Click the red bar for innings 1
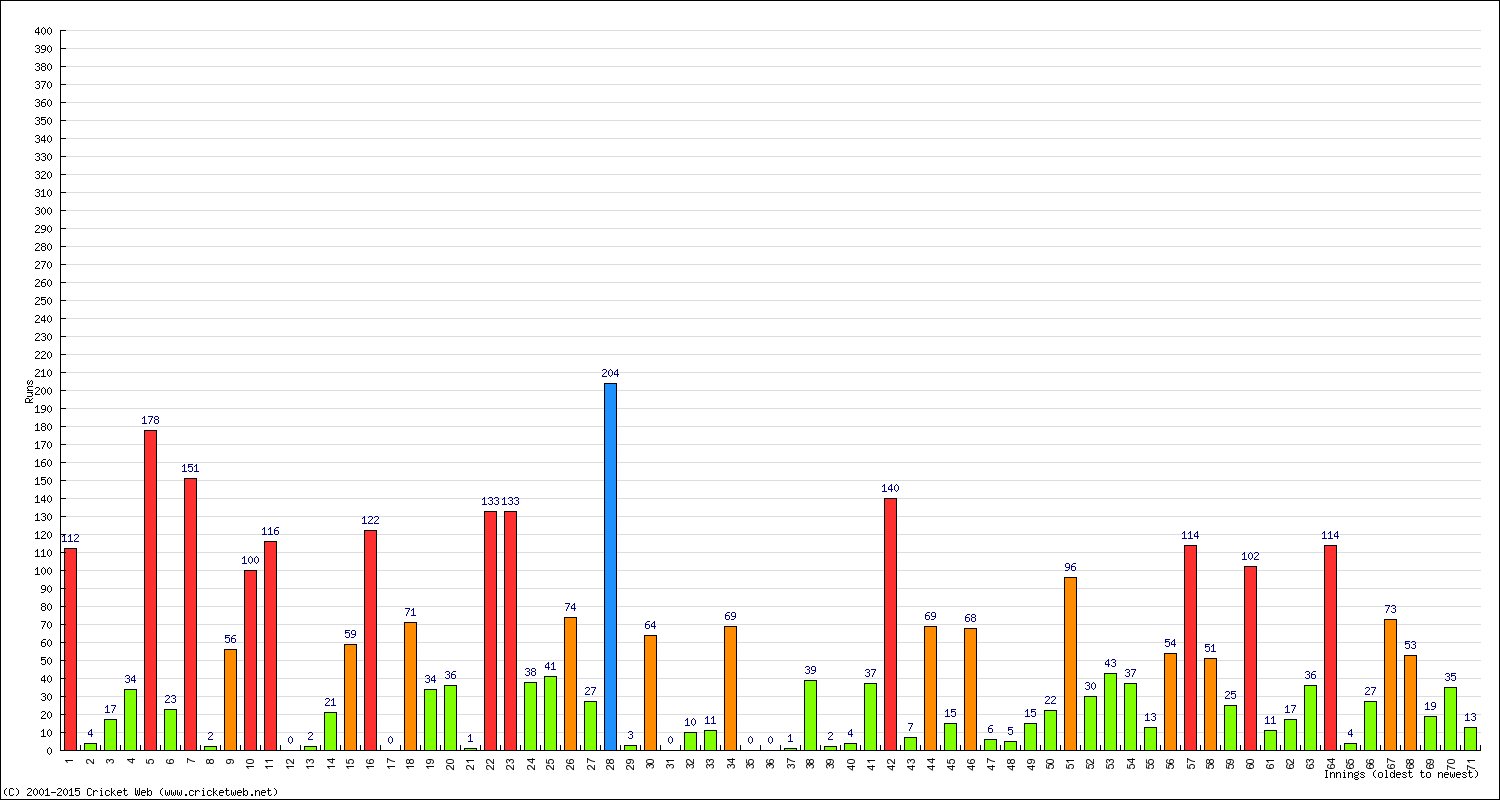 pyautogui.click(x=70, y=649)
